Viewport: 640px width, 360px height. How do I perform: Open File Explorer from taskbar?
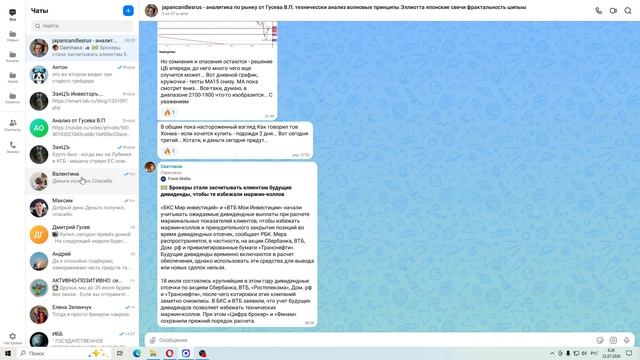point(153,353)
